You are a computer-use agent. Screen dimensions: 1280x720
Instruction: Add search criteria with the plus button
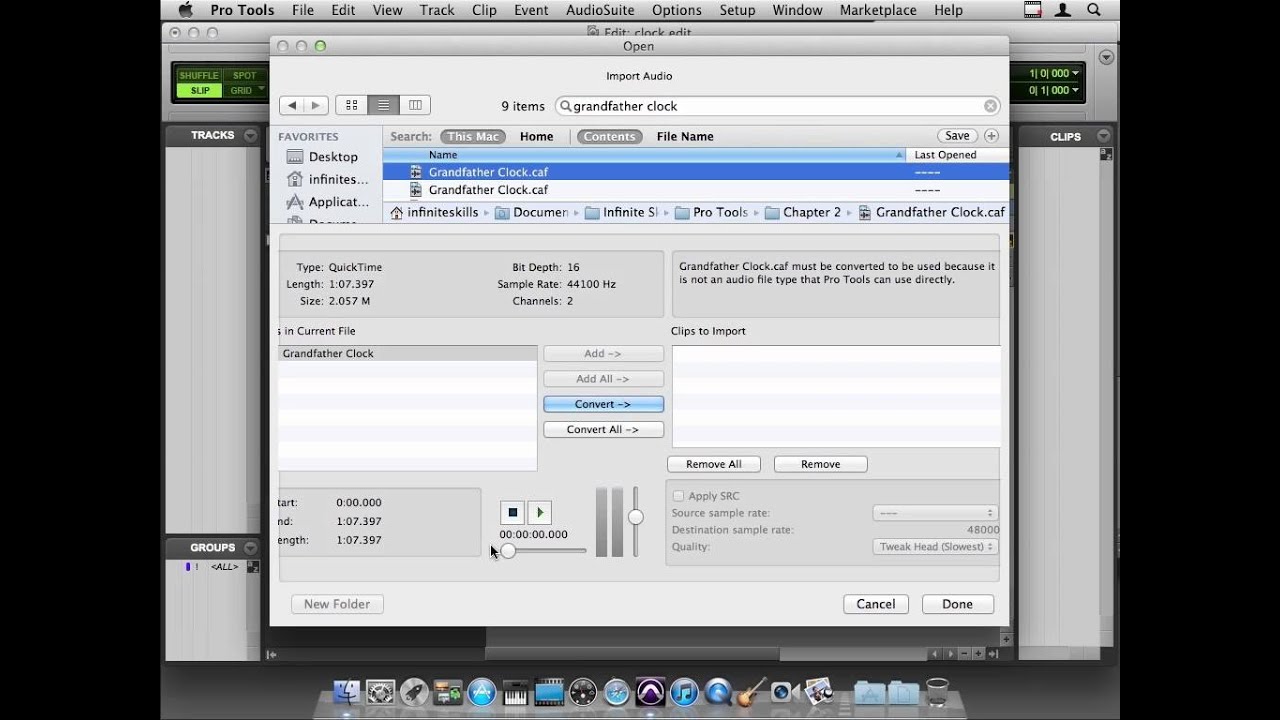click(x=991, y=136)
